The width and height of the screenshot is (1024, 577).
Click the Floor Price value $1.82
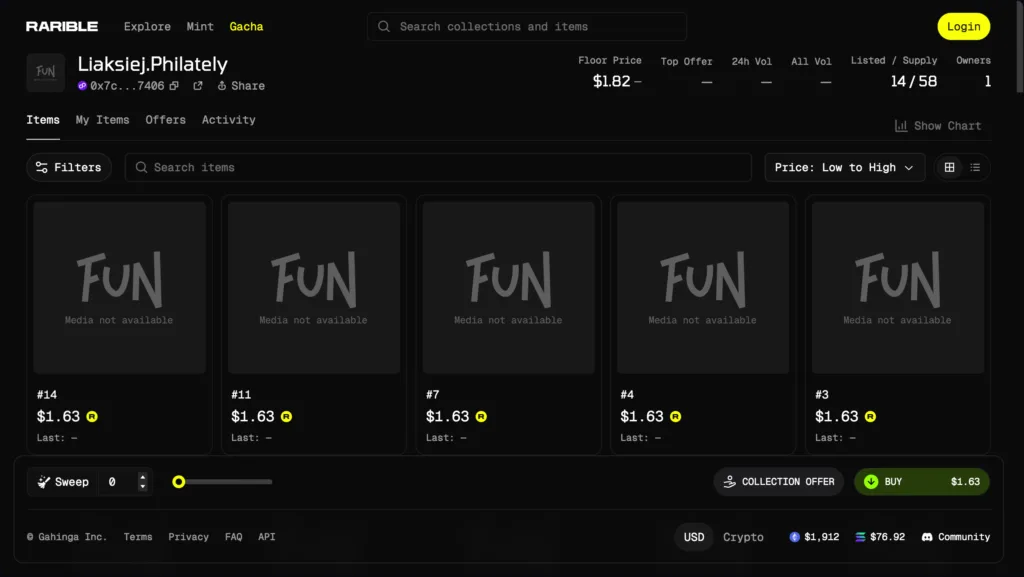point(611,82)
